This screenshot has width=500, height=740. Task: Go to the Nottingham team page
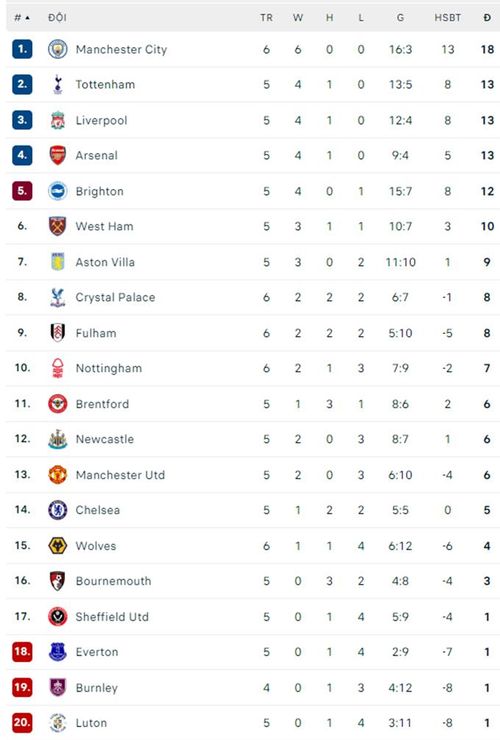point(109,368)
